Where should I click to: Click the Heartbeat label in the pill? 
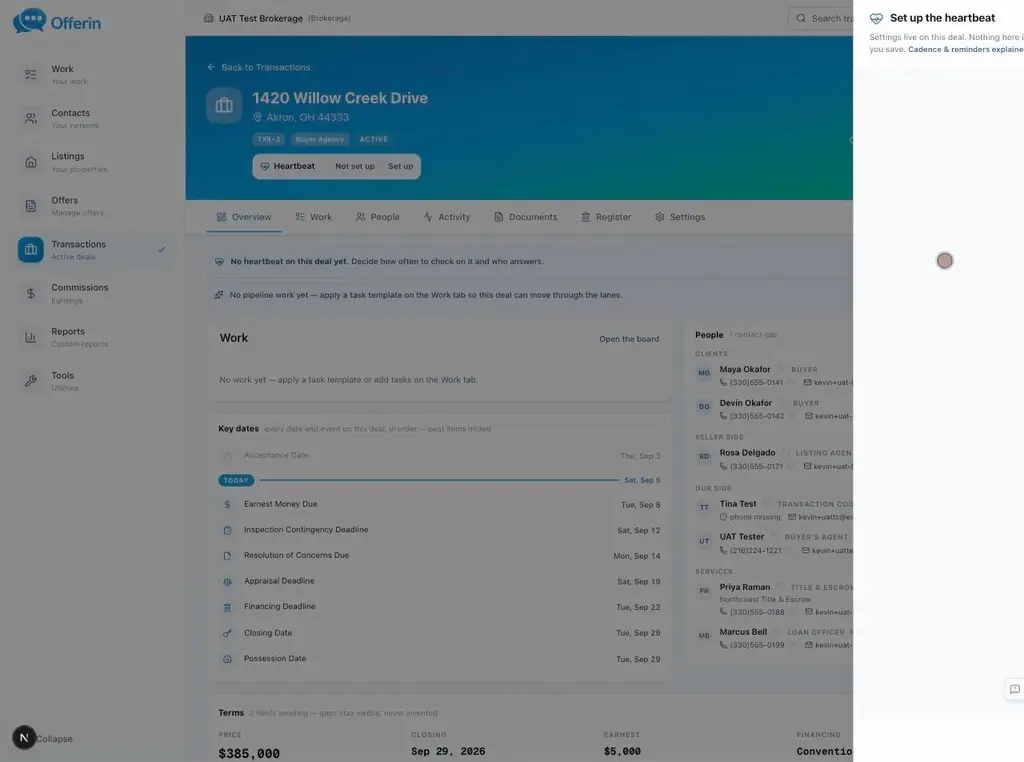click(x=294, y=167)
